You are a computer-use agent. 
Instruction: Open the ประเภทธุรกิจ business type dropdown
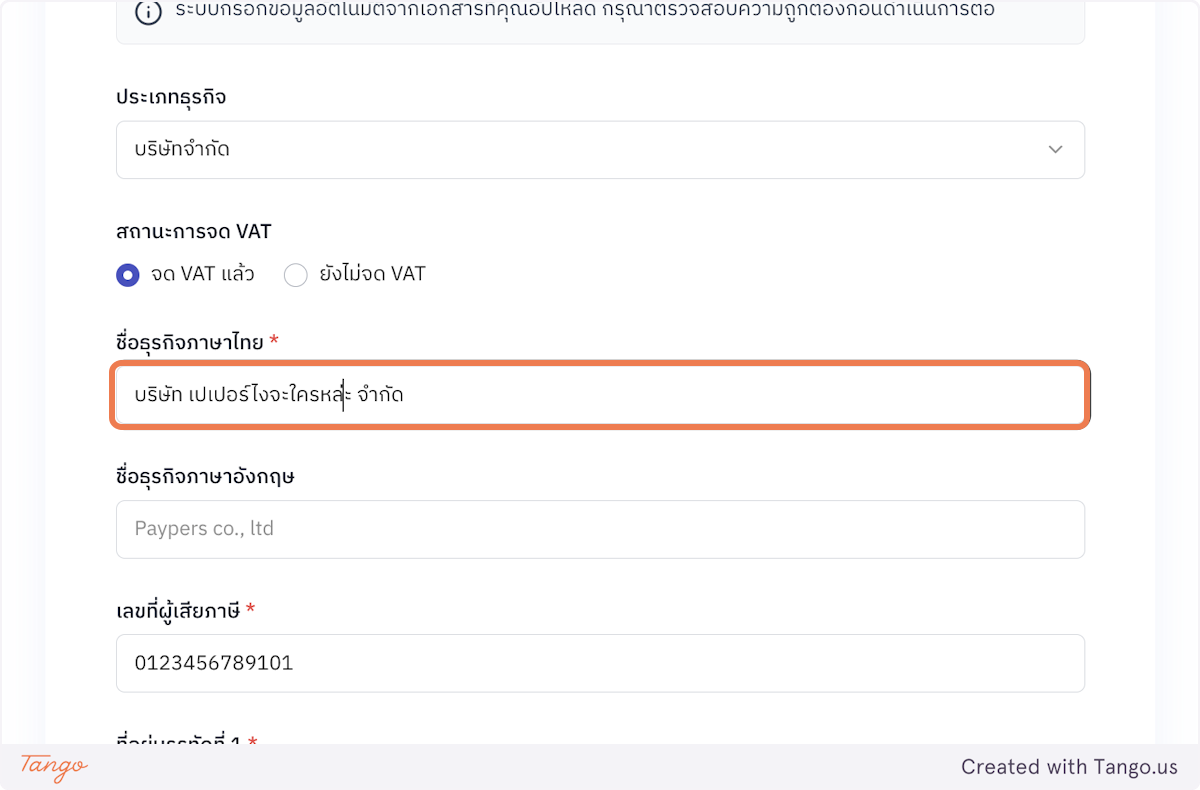pos(600,149)
